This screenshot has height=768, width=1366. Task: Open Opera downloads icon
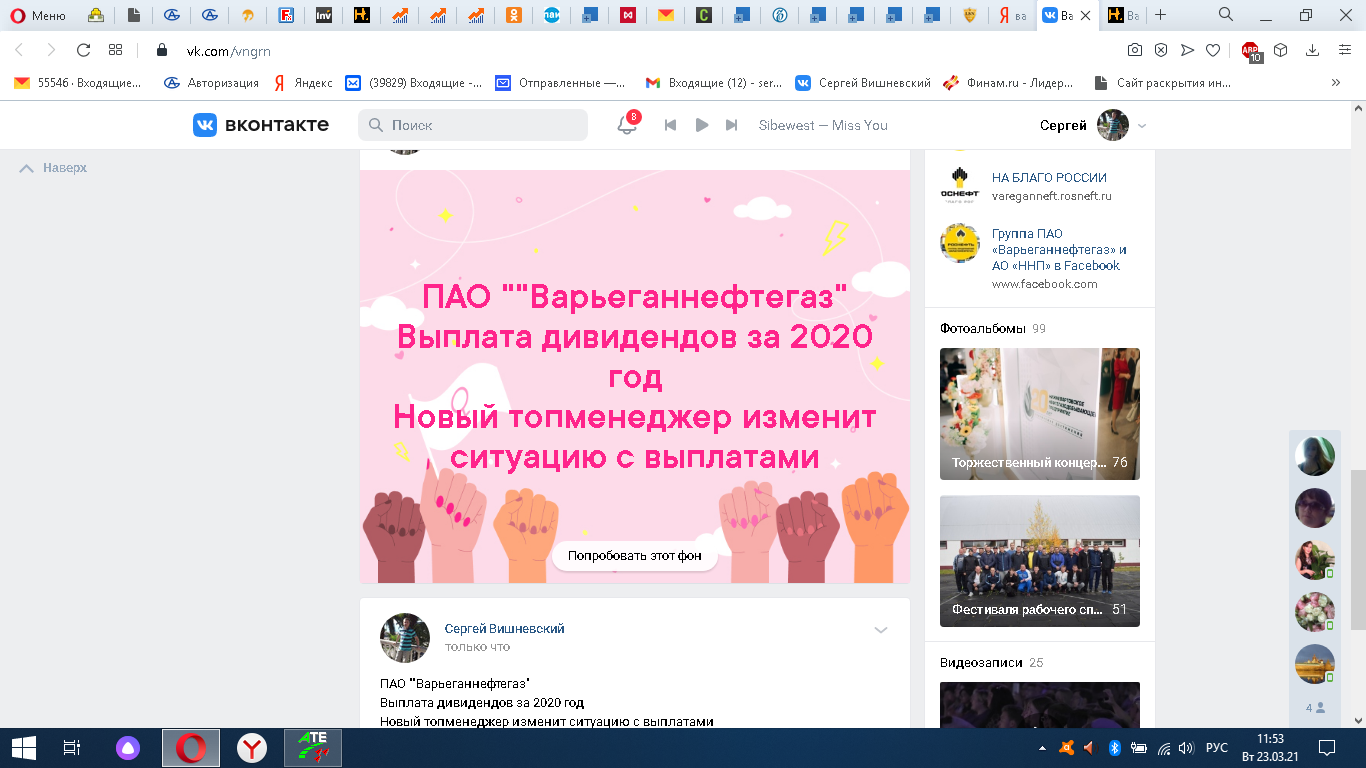[x=1313, y=50]
